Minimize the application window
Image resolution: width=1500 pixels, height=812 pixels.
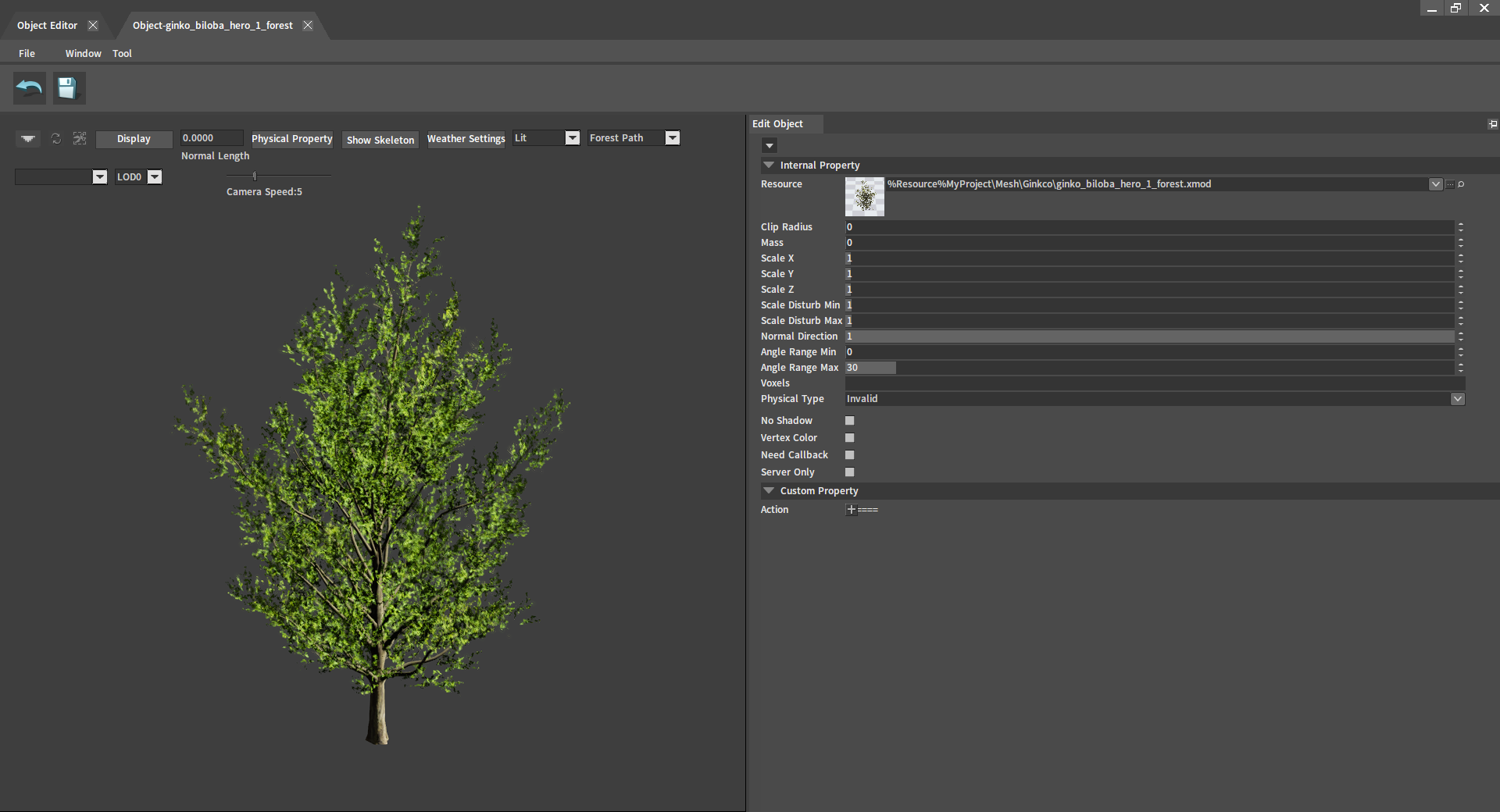click(1431, 8)
